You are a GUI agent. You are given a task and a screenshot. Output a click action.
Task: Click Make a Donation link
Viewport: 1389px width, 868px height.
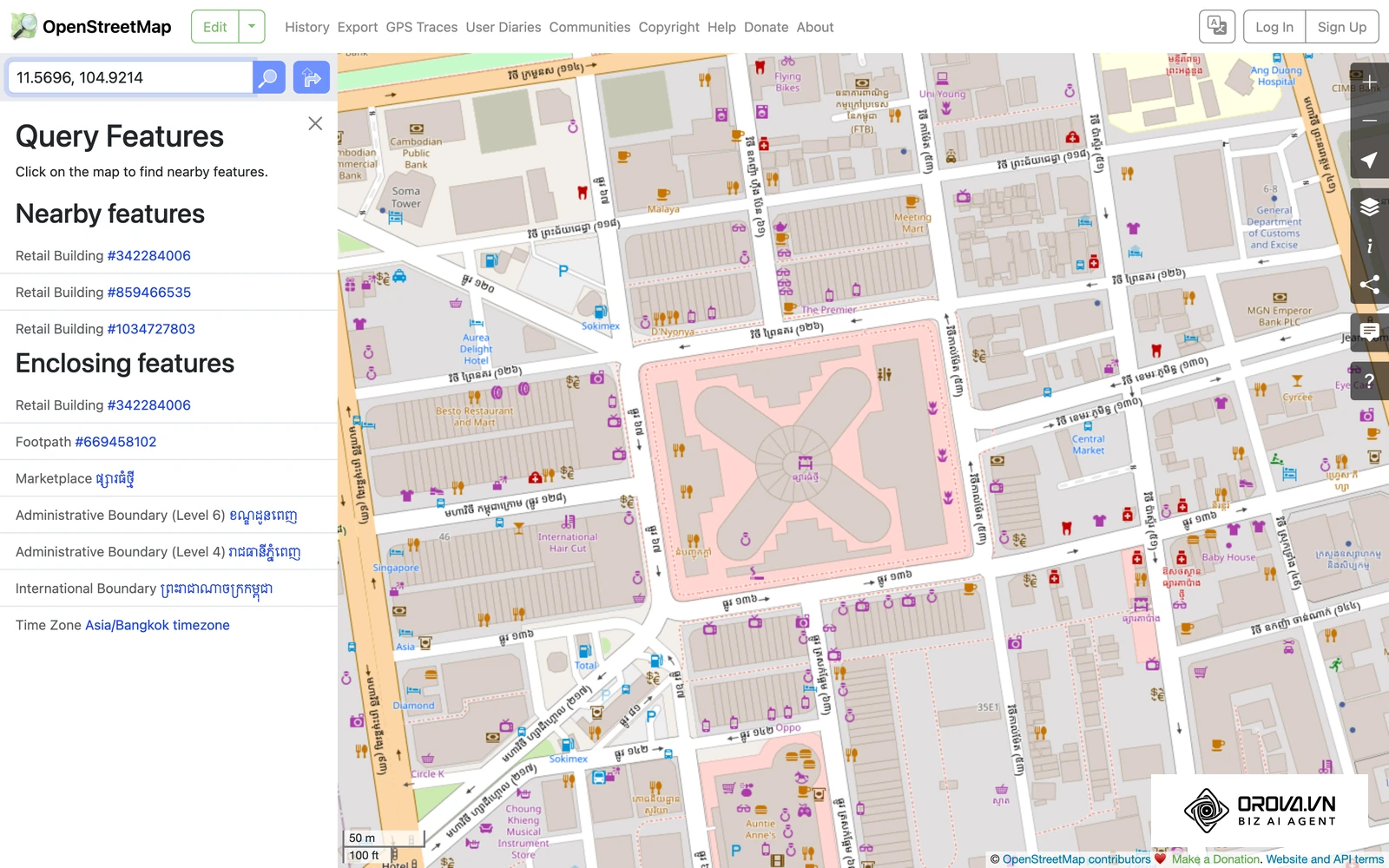click(1215, 859)
